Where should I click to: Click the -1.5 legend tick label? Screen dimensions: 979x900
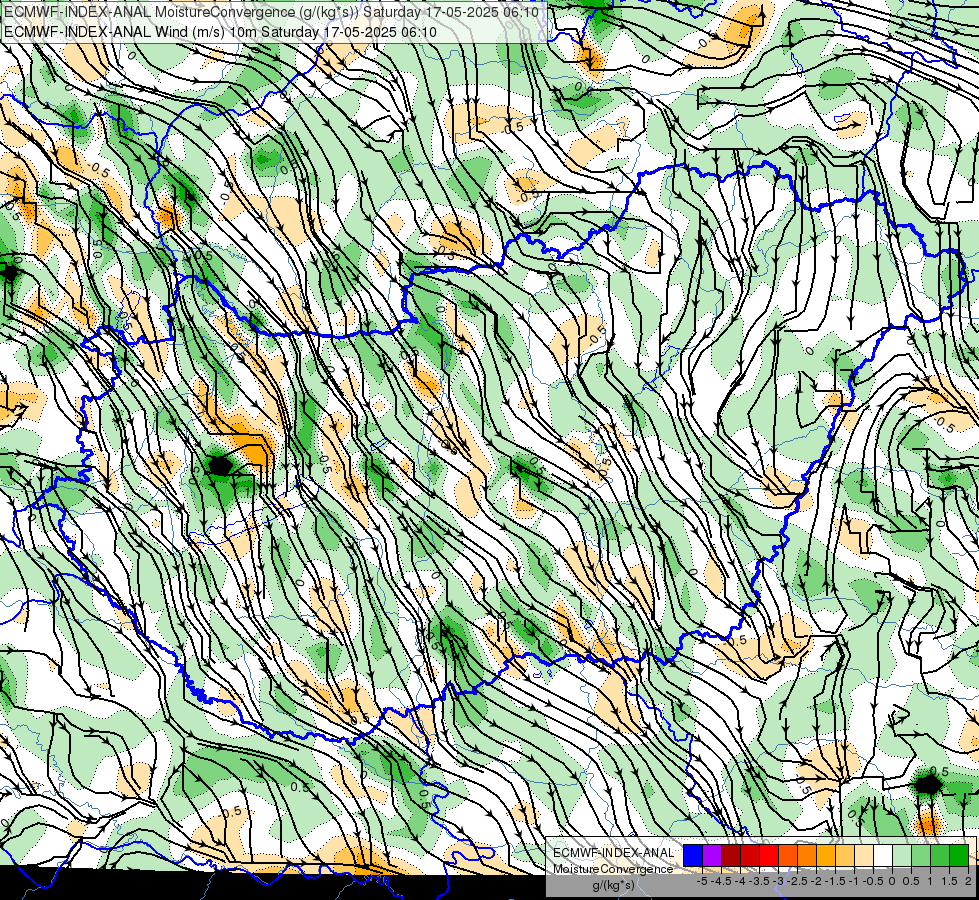[x=835, y=881]
